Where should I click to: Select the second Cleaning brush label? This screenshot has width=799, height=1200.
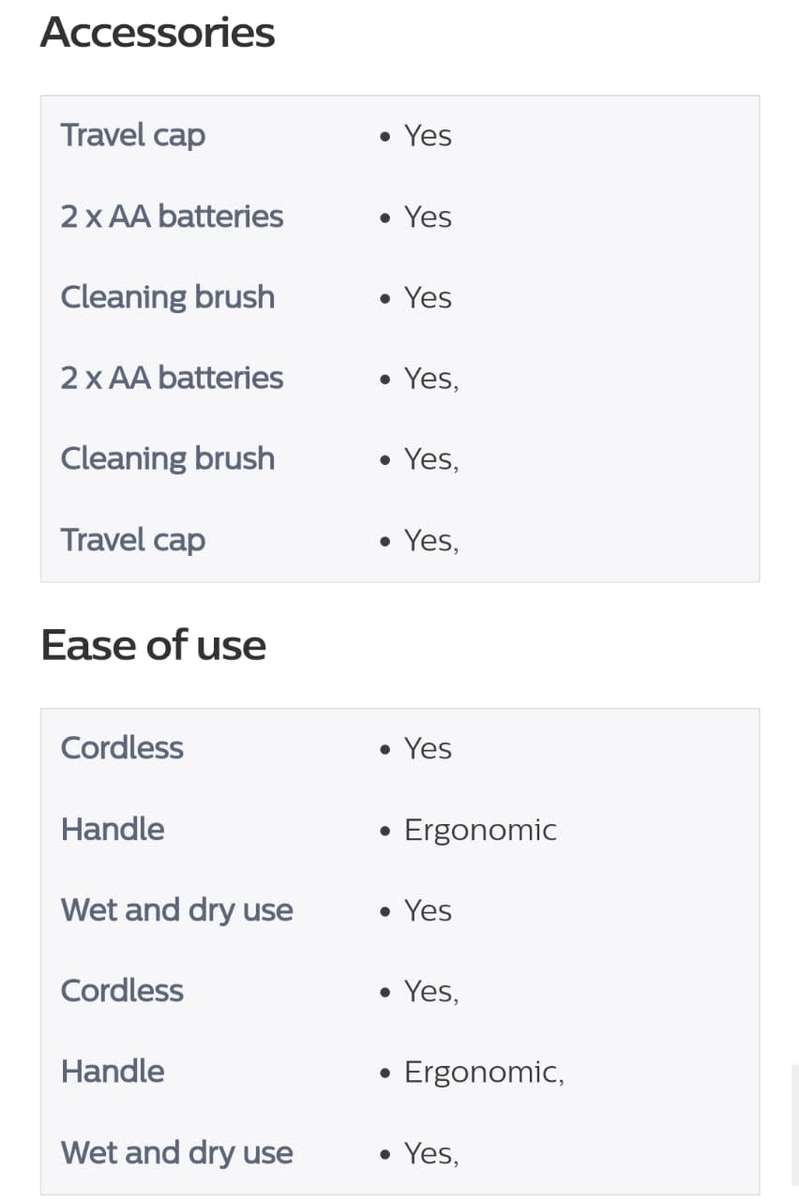(x=168, y=459)
